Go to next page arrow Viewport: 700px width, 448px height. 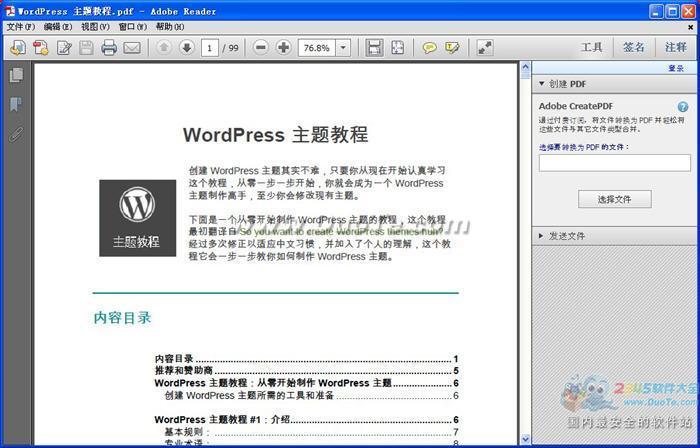pyautogui.click(x=187, y=47)
